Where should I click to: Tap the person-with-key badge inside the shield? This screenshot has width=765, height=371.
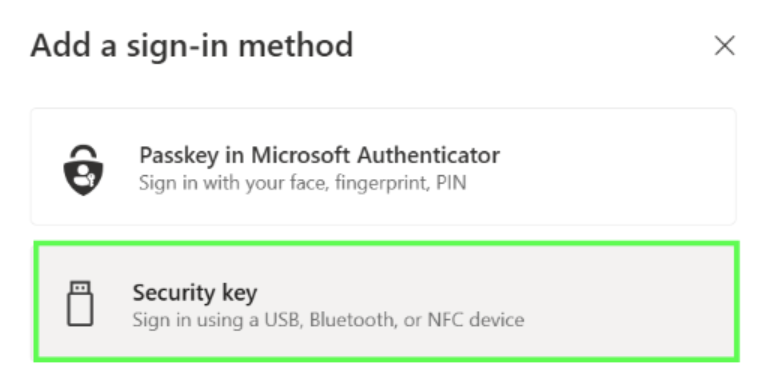[x=84, y=176]
